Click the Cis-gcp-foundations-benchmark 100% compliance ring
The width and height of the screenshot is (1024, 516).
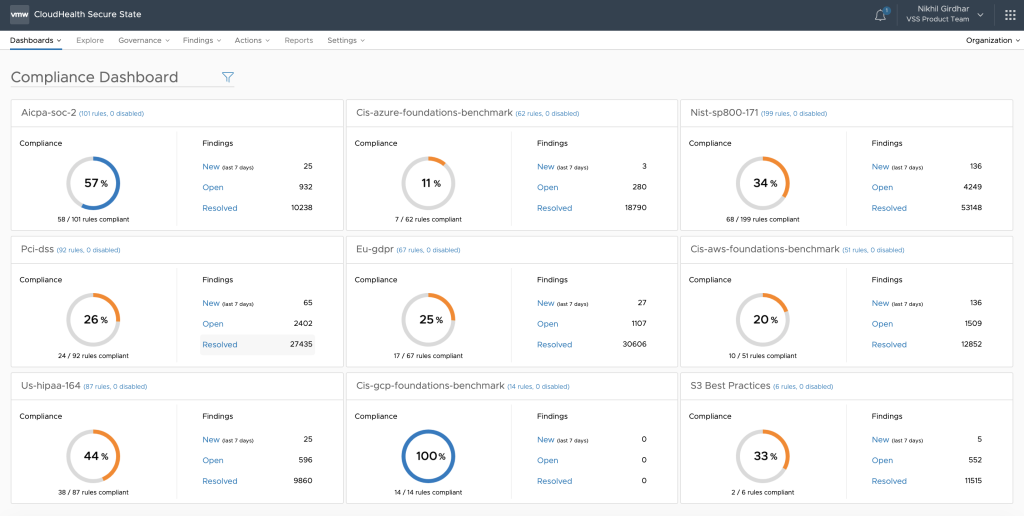click(428, 457)
